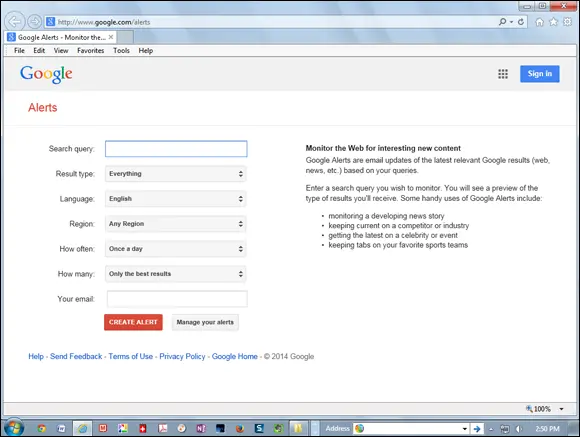Open Adobe PDF reader taskbar icon
The height and width of the screenshot is (437, 580).
(162, 428)
